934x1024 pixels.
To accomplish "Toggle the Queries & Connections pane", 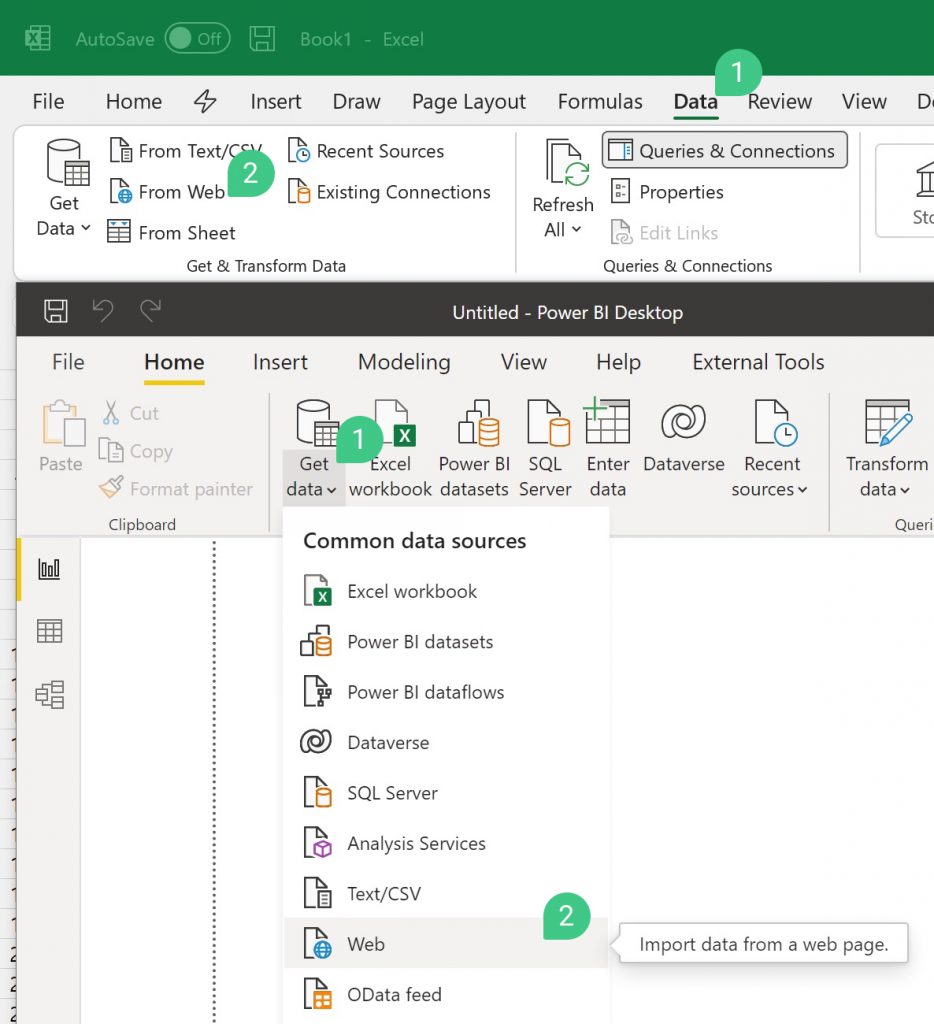I will click(x=724, y=151).
